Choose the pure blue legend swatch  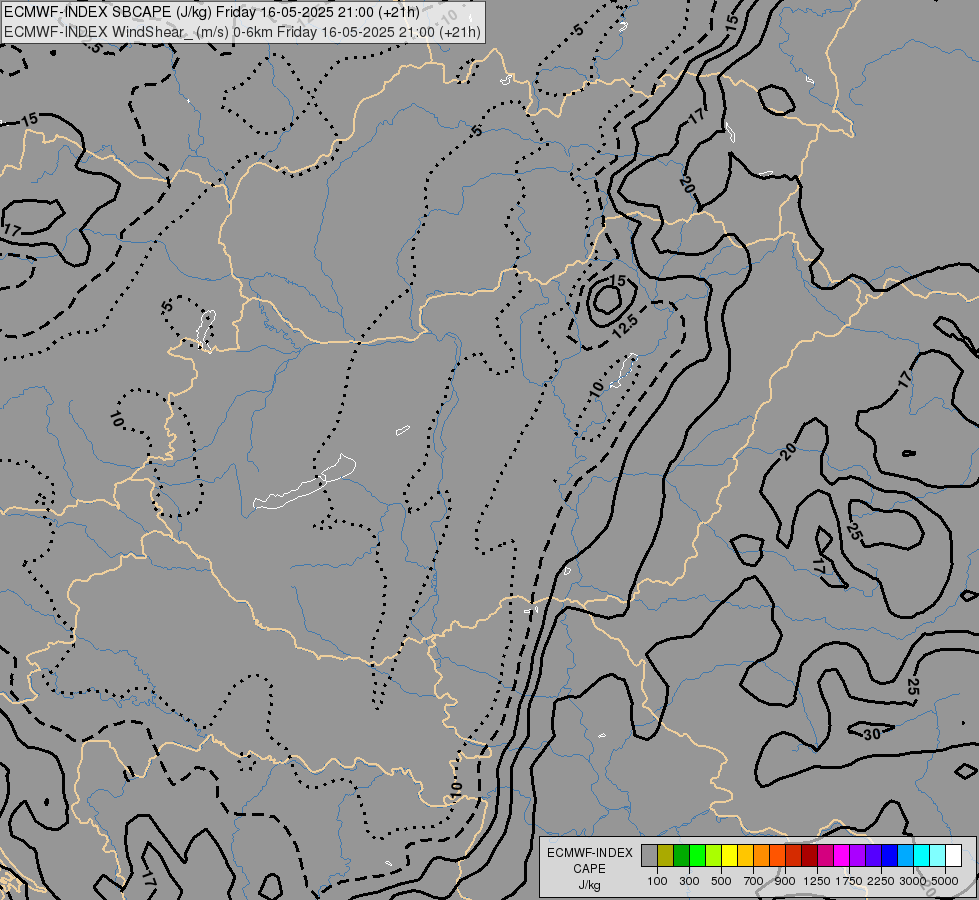click(x=890, y=855)
